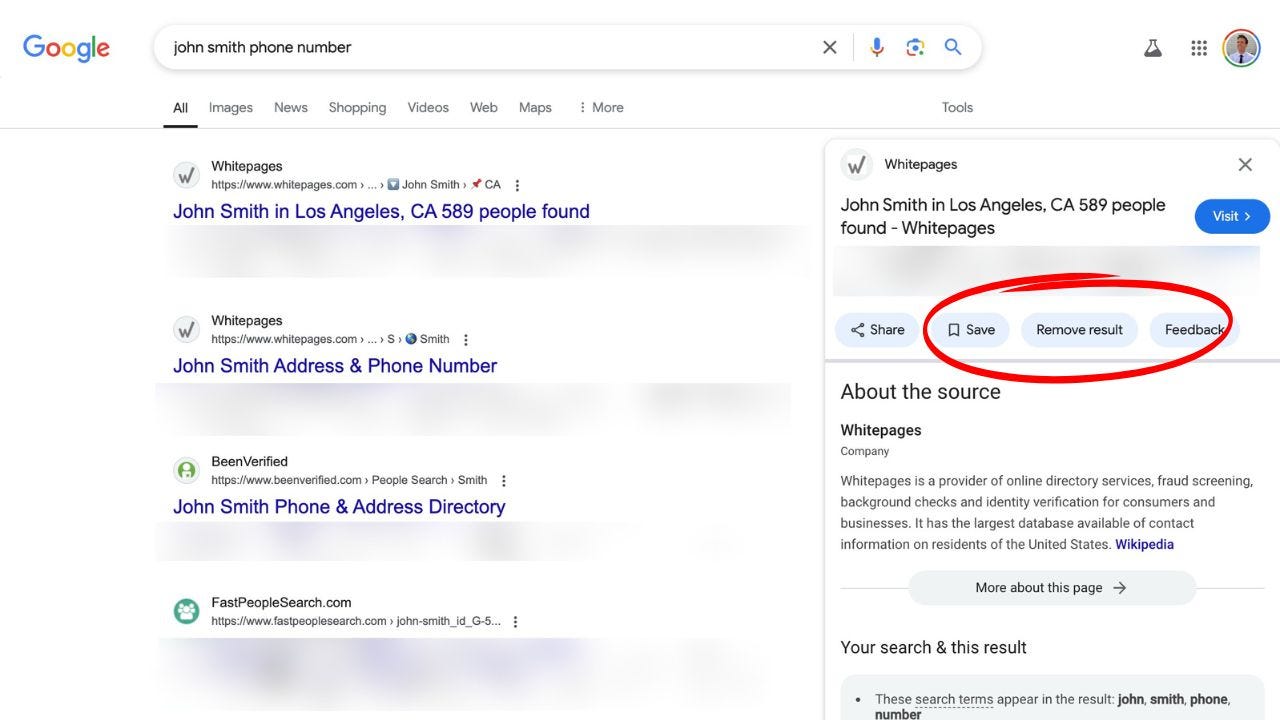Click the BeenVerified favicon
The image size is (1280, 720).
pyautogui.click(x=187, y=470)
